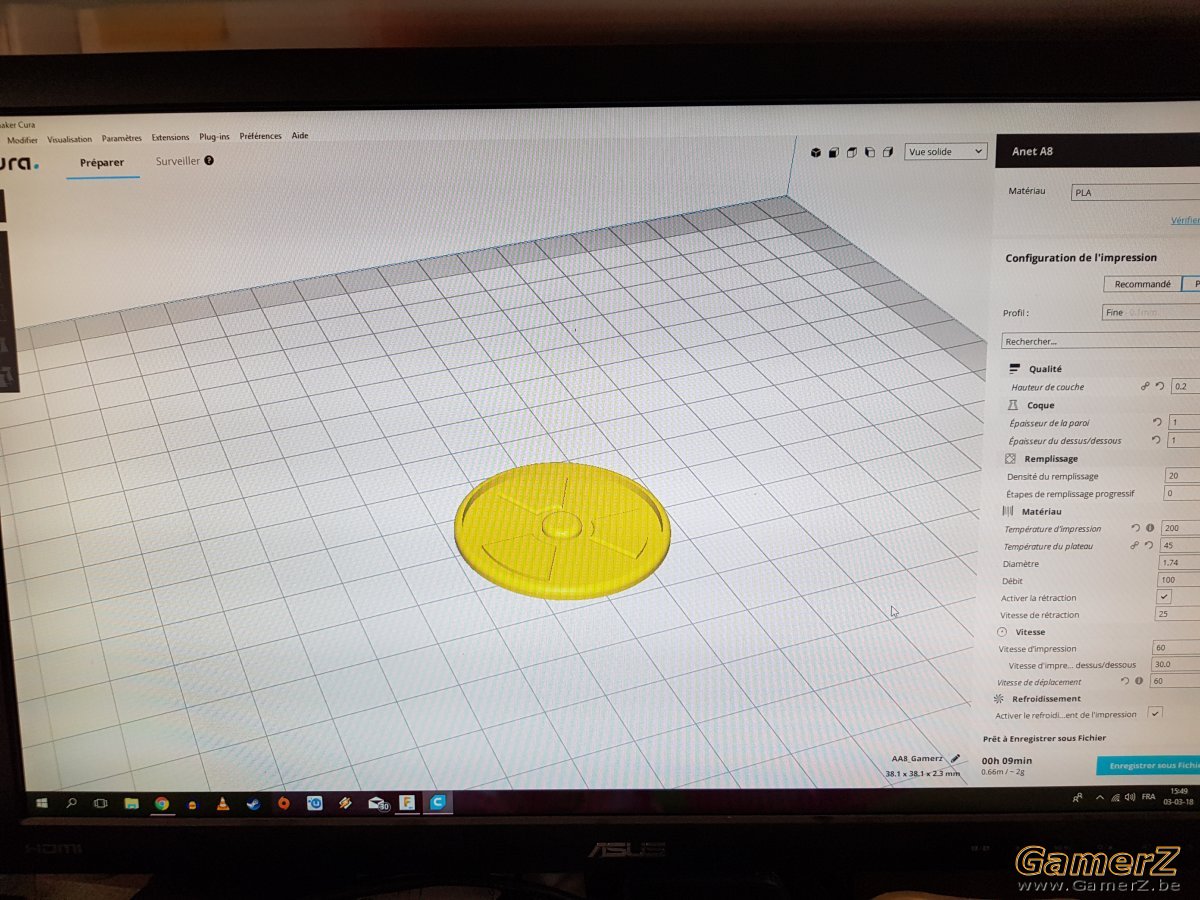This screenshot has width=1200, height=900.
Task: Click the pencil icon next to AA8_Gamerz
Action: [957, 759]
